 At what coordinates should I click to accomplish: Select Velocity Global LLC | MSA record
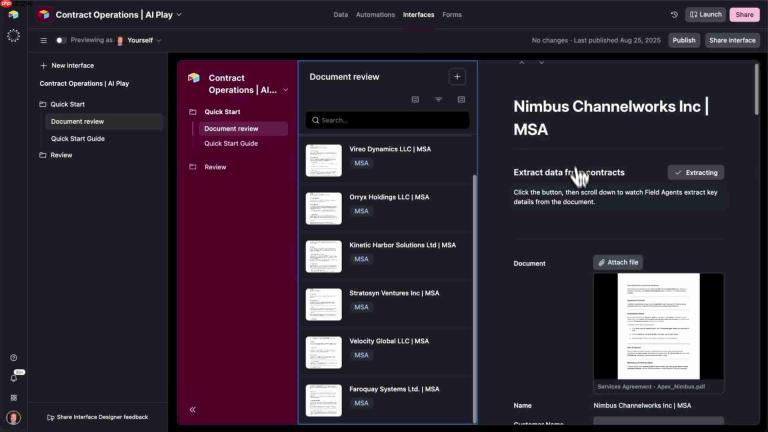click(x=386, y=352)
